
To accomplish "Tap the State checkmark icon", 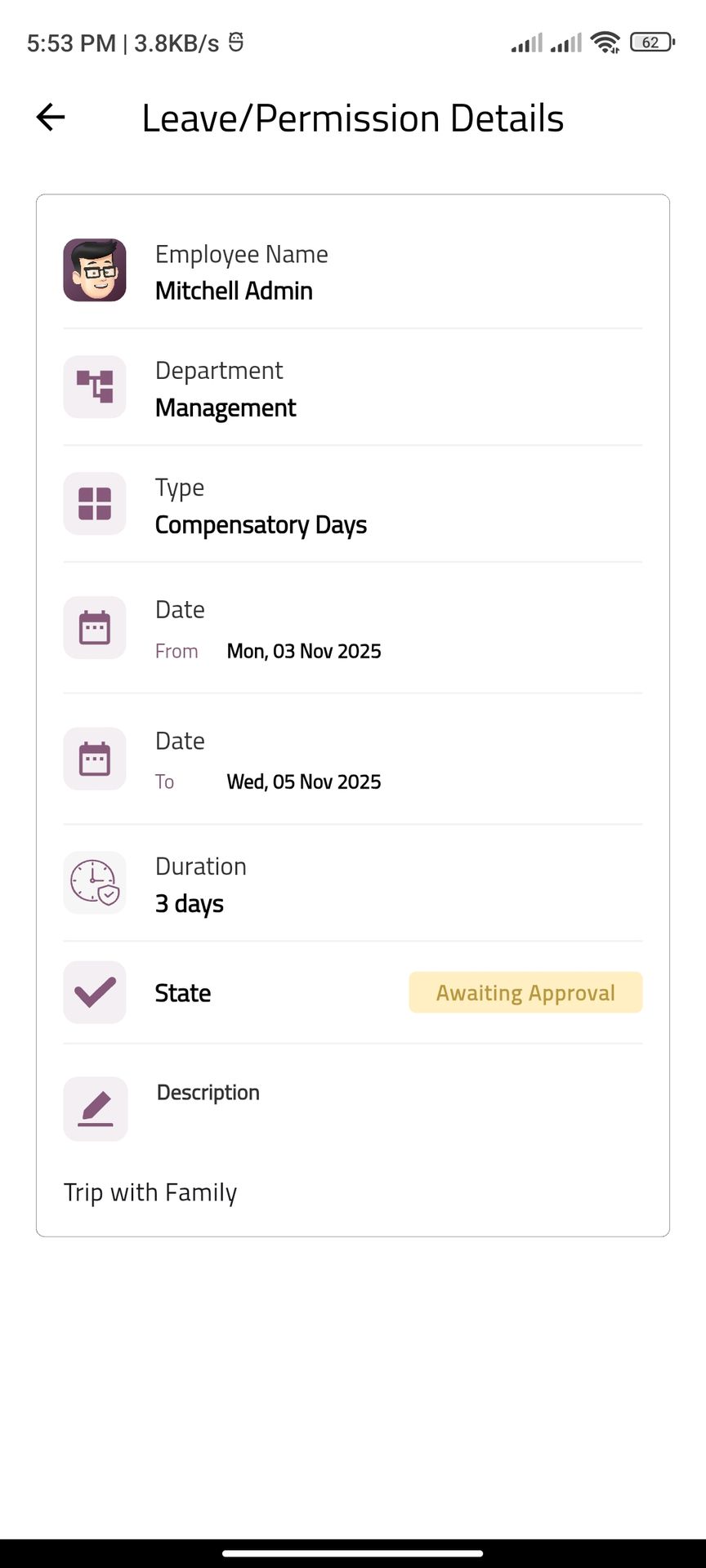I will [x=95, y=992].
